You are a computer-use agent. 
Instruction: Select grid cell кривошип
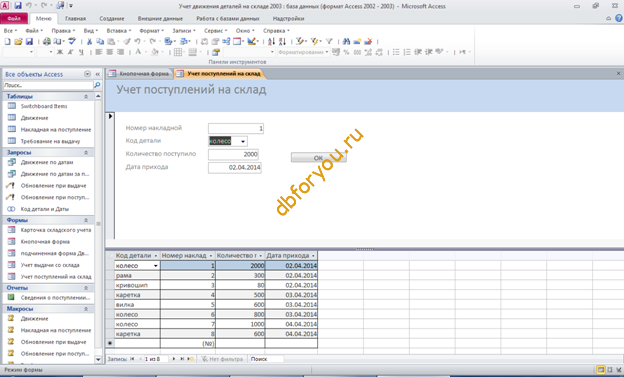coord(137,285)
